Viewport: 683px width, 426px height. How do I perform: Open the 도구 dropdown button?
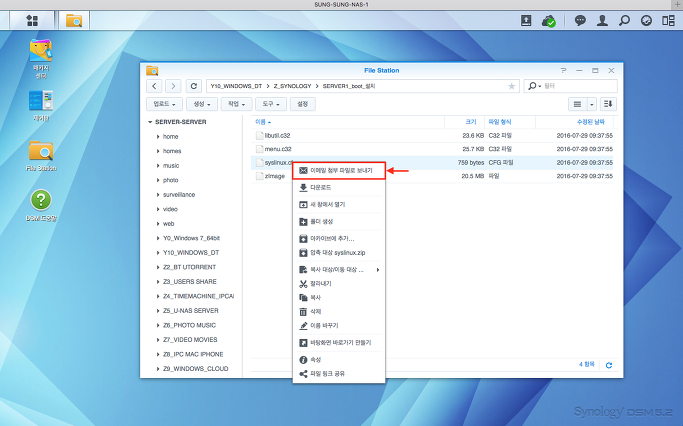(271, 104)
